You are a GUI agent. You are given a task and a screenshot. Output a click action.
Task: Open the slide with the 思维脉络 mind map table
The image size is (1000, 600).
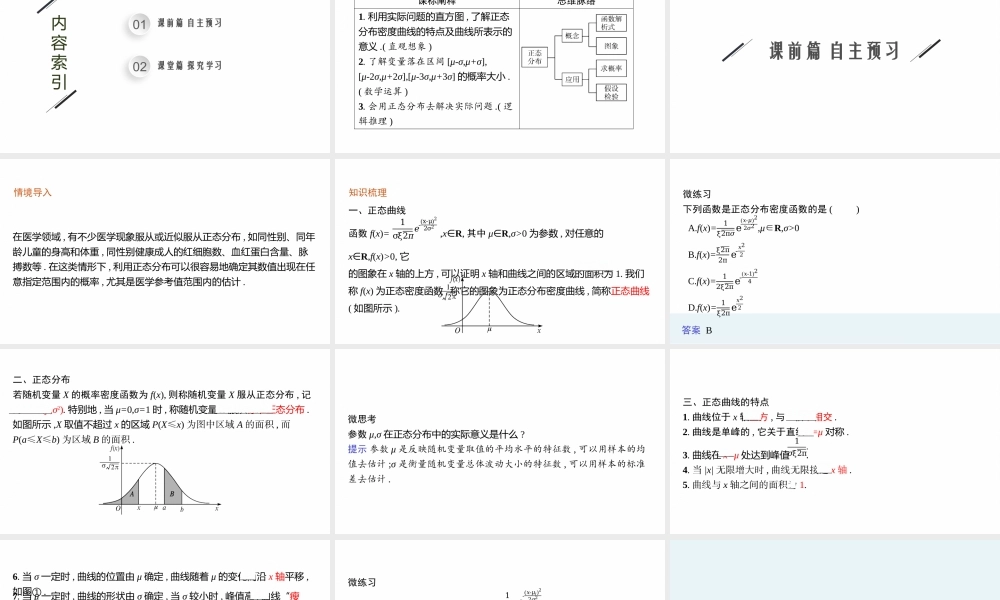(x=499, y=77)
